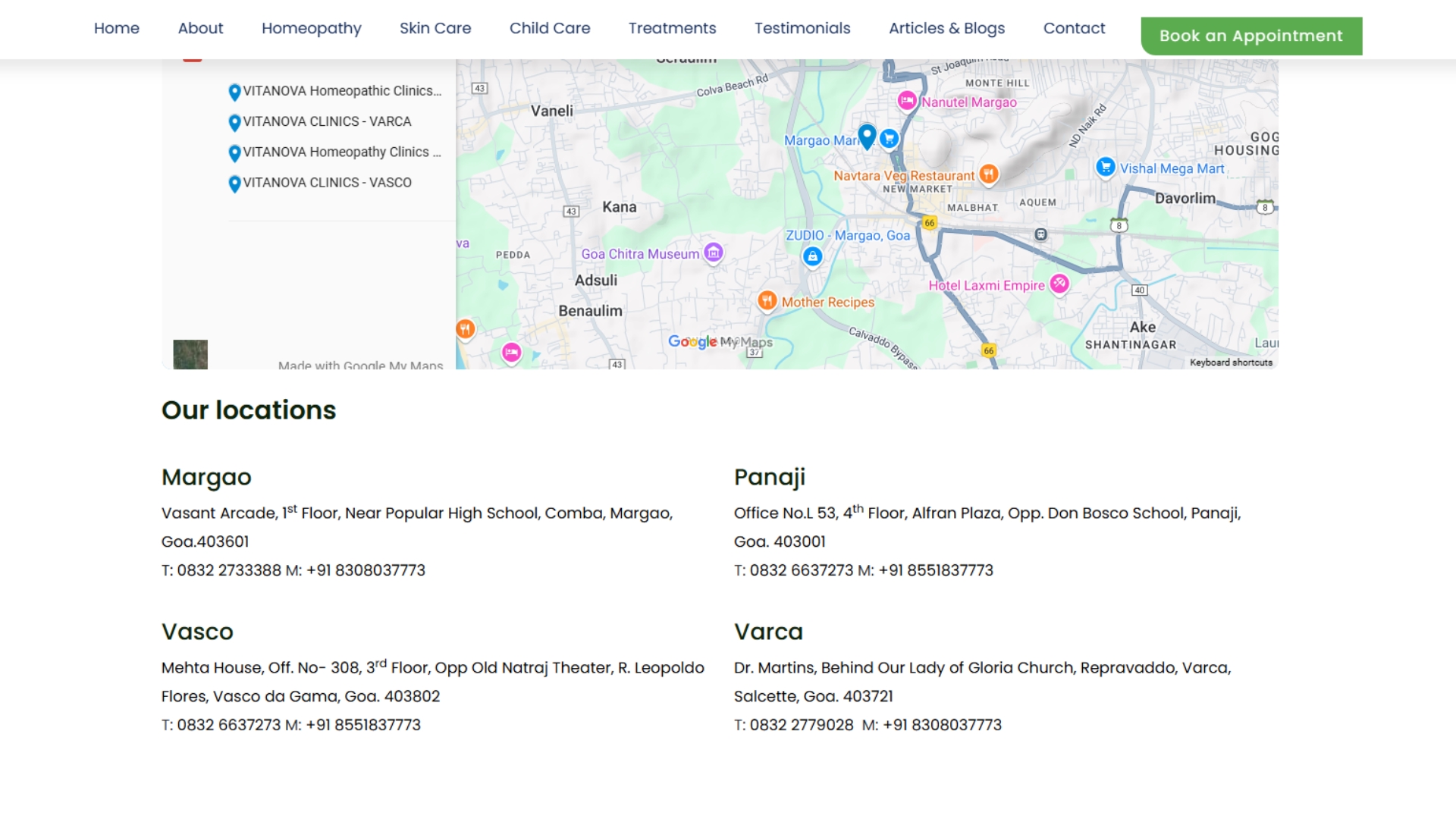Click the railway station icon near Aquem
This screenshot has width=1456, height=819.
click(1041, 234)
